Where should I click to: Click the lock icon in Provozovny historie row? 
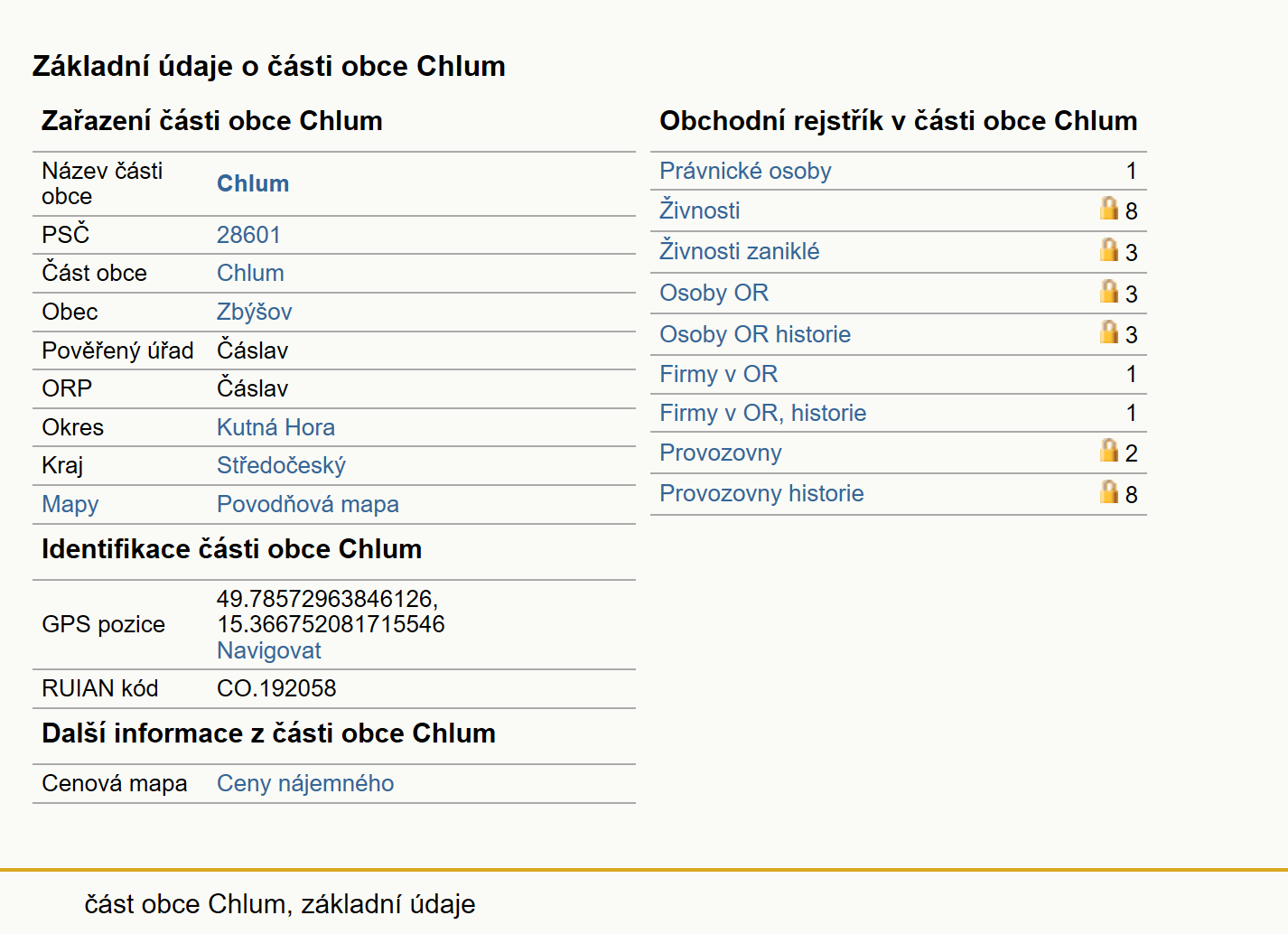1108,491
